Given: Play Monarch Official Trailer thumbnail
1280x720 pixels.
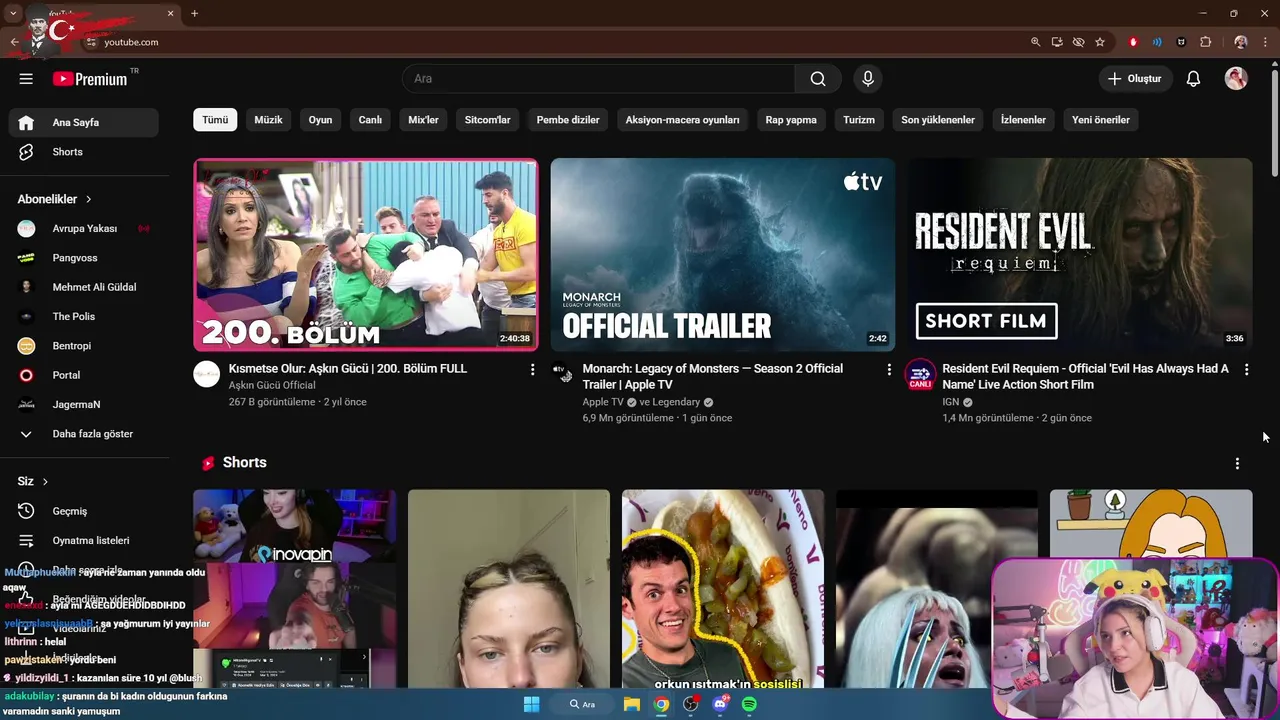Looking at the screenshot, I should (x=723, y=255).
